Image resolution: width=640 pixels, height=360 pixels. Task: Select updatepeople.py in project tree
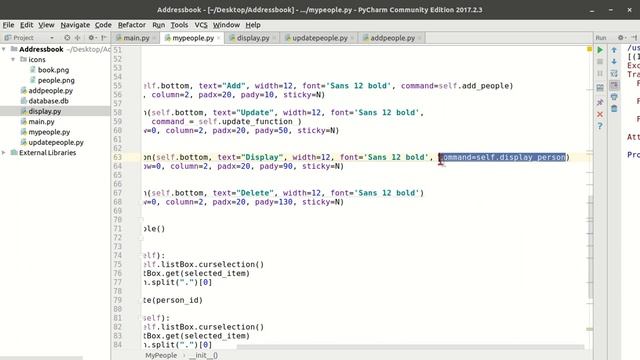52,142
